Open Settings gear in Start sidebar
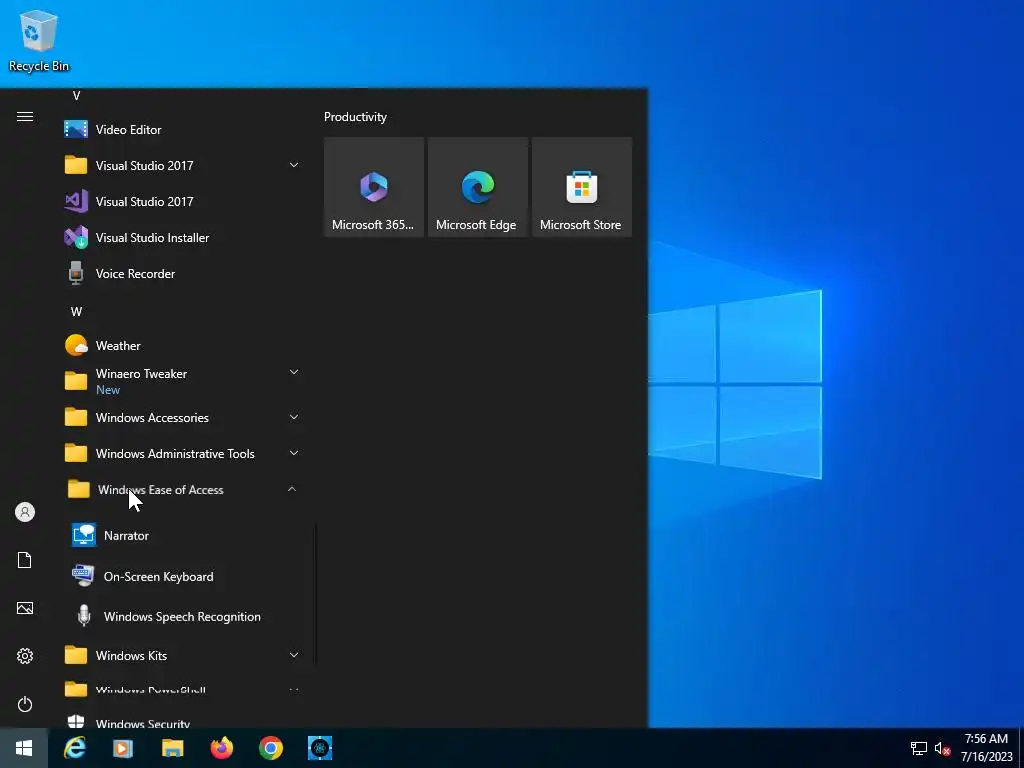The height and width of the screenshot is (768, 1024). coord(25,656)
